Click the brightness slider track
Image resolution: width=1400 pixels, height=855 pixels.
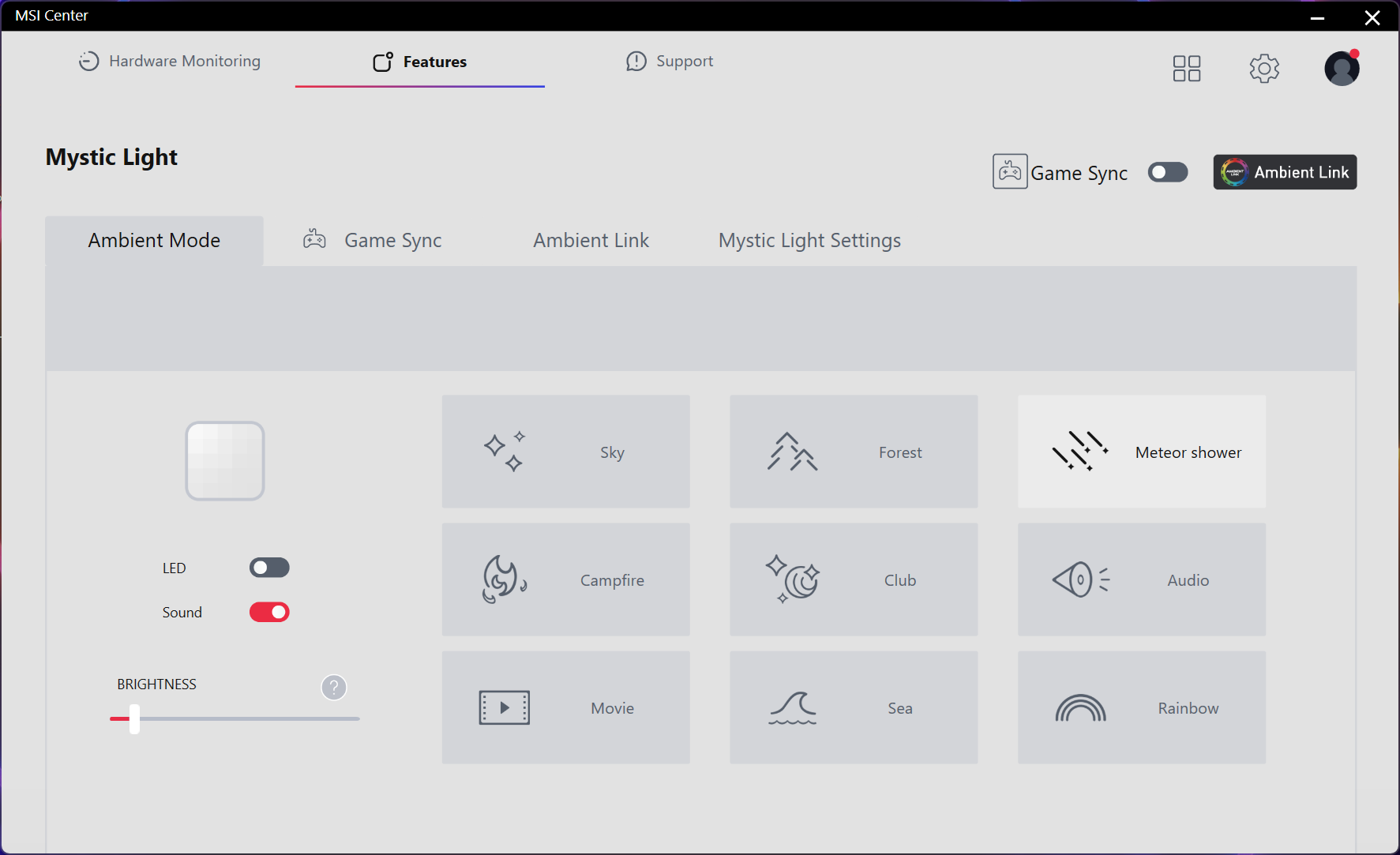click(x=235, y=718)
